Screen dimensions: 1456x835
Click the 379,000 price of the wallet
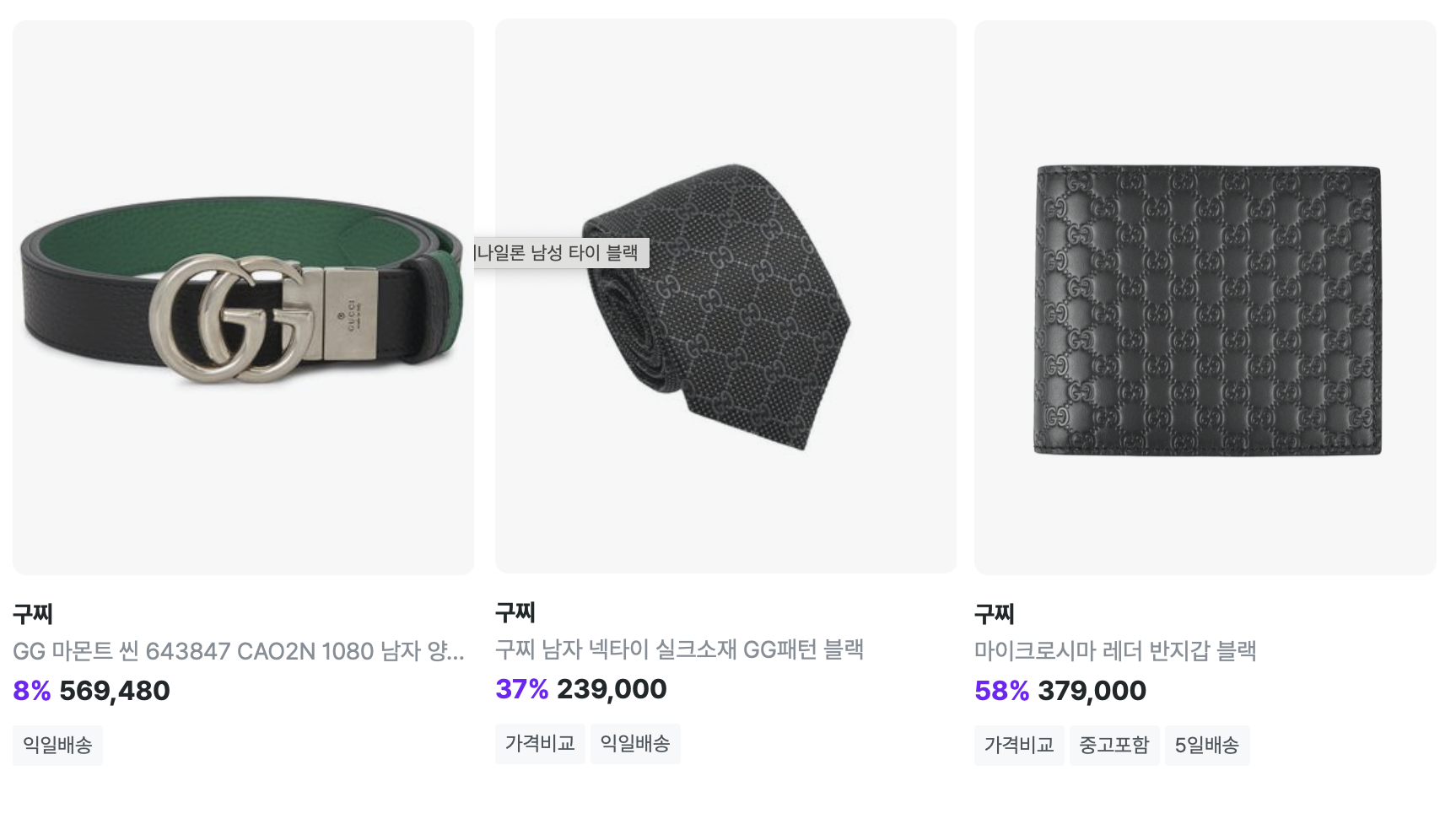click(x=1092, y=691)
